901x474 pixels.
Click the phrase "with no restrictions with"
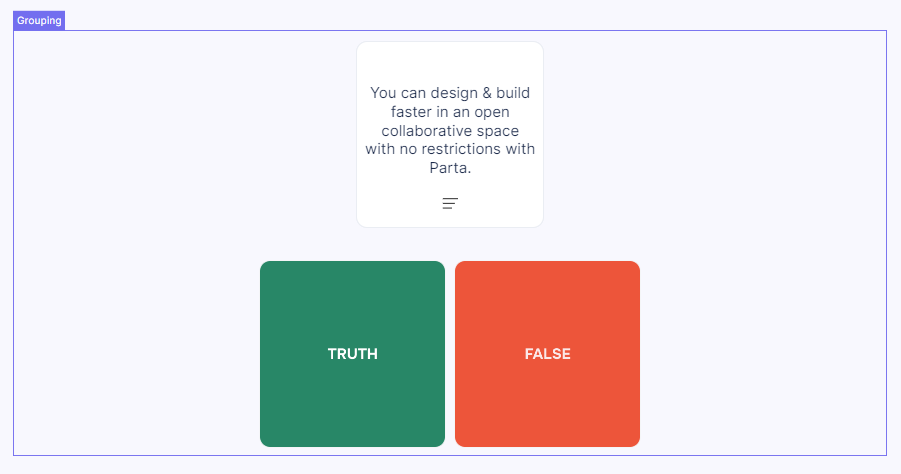[450, 150]
